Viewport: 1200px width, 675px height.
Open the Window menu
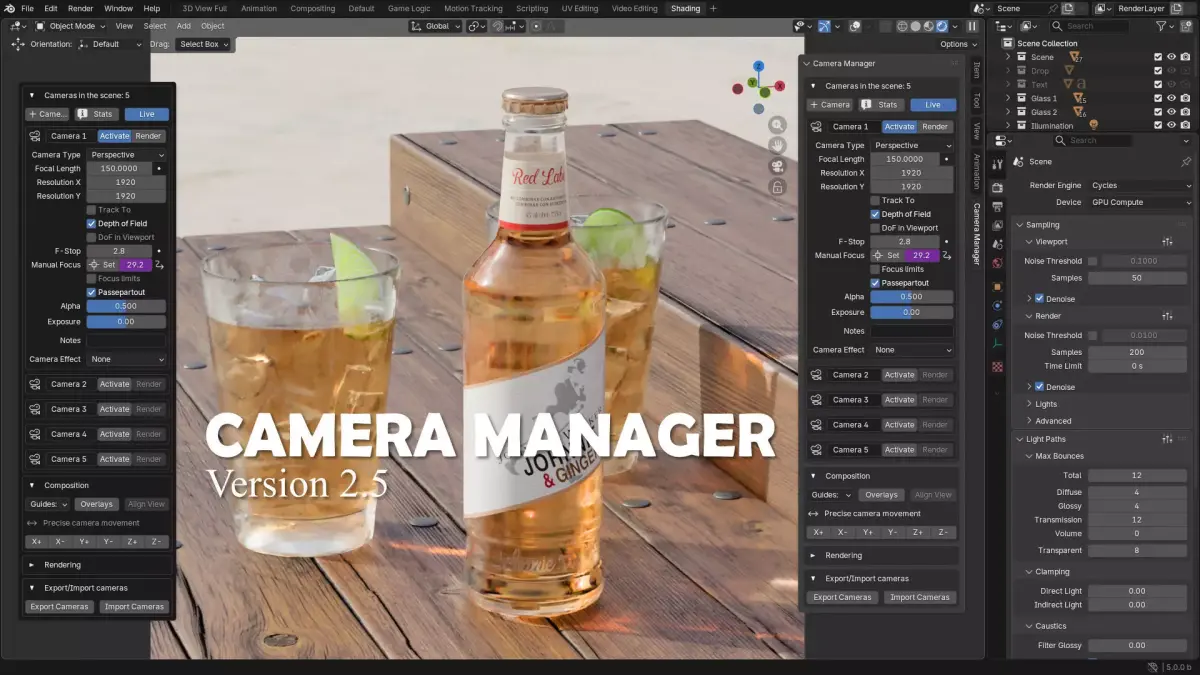point(118,8)
